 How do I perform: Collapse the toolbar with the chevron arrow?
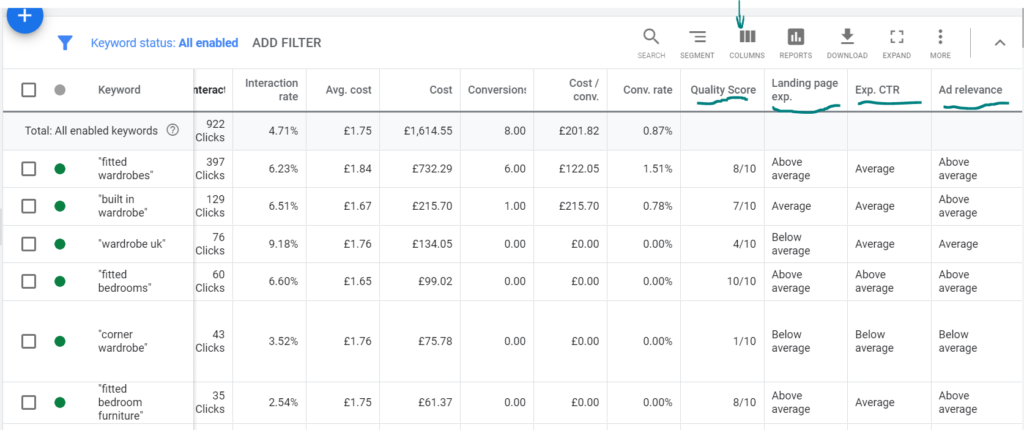click(1000, 43)
